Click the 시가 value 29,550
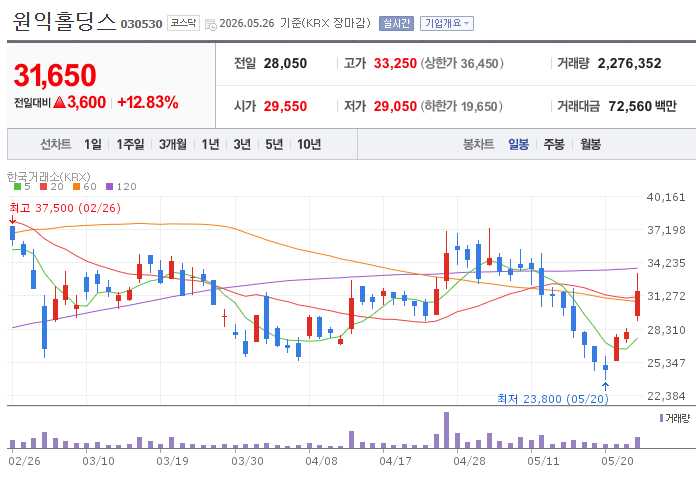This screenshot has width=696, height=483. coord(285,107)
